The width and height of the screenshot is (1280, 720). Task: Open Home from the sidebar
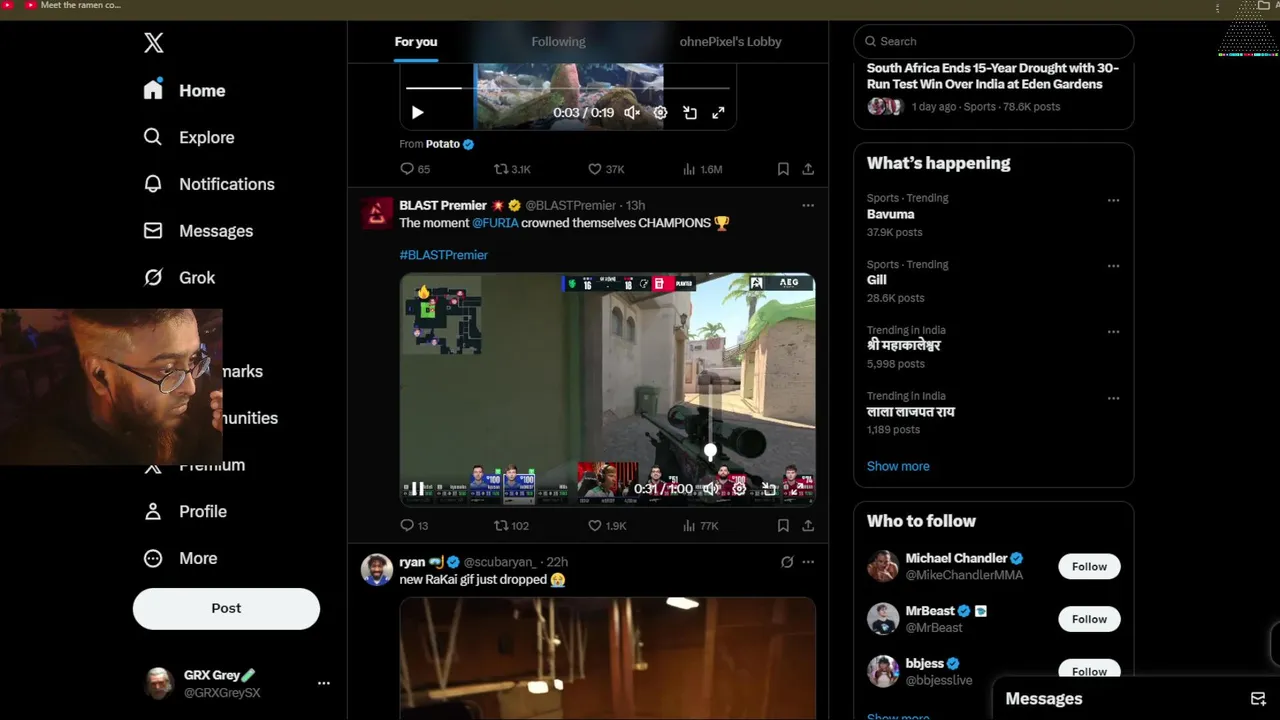coord(184,90)
